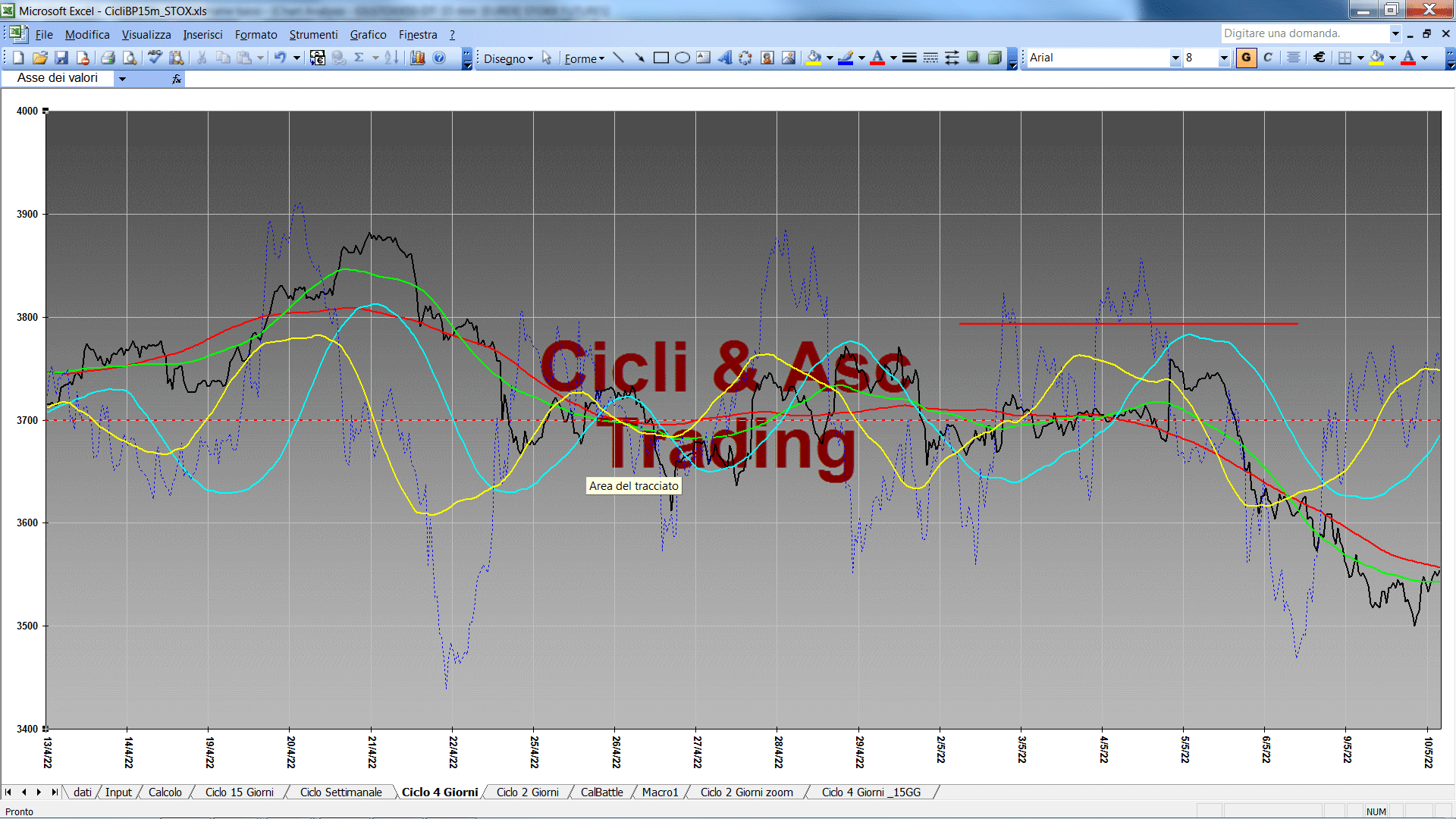
Task: Launch the Chart Wizard icon
Action: [417, 58]
